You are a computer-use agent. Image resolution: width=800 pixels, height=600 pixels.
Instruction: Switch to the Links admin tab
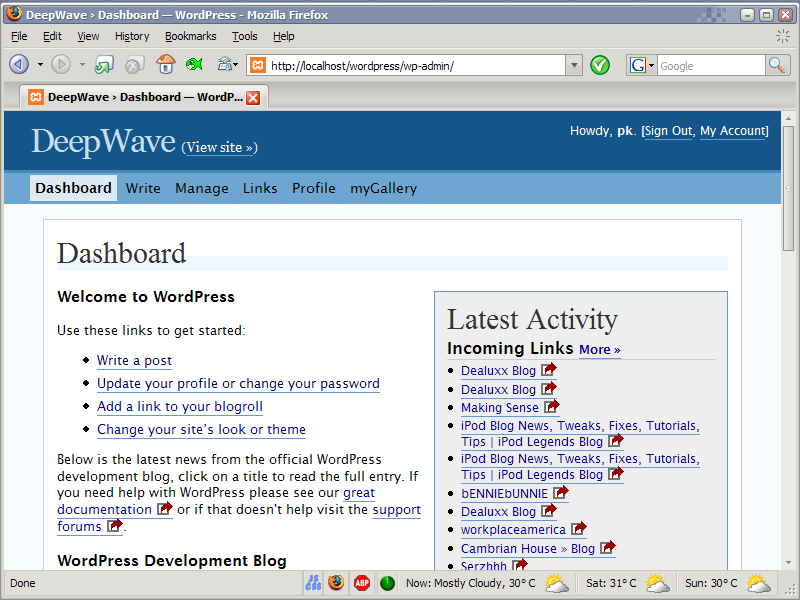pyautogui.click(x=260, y=188)
